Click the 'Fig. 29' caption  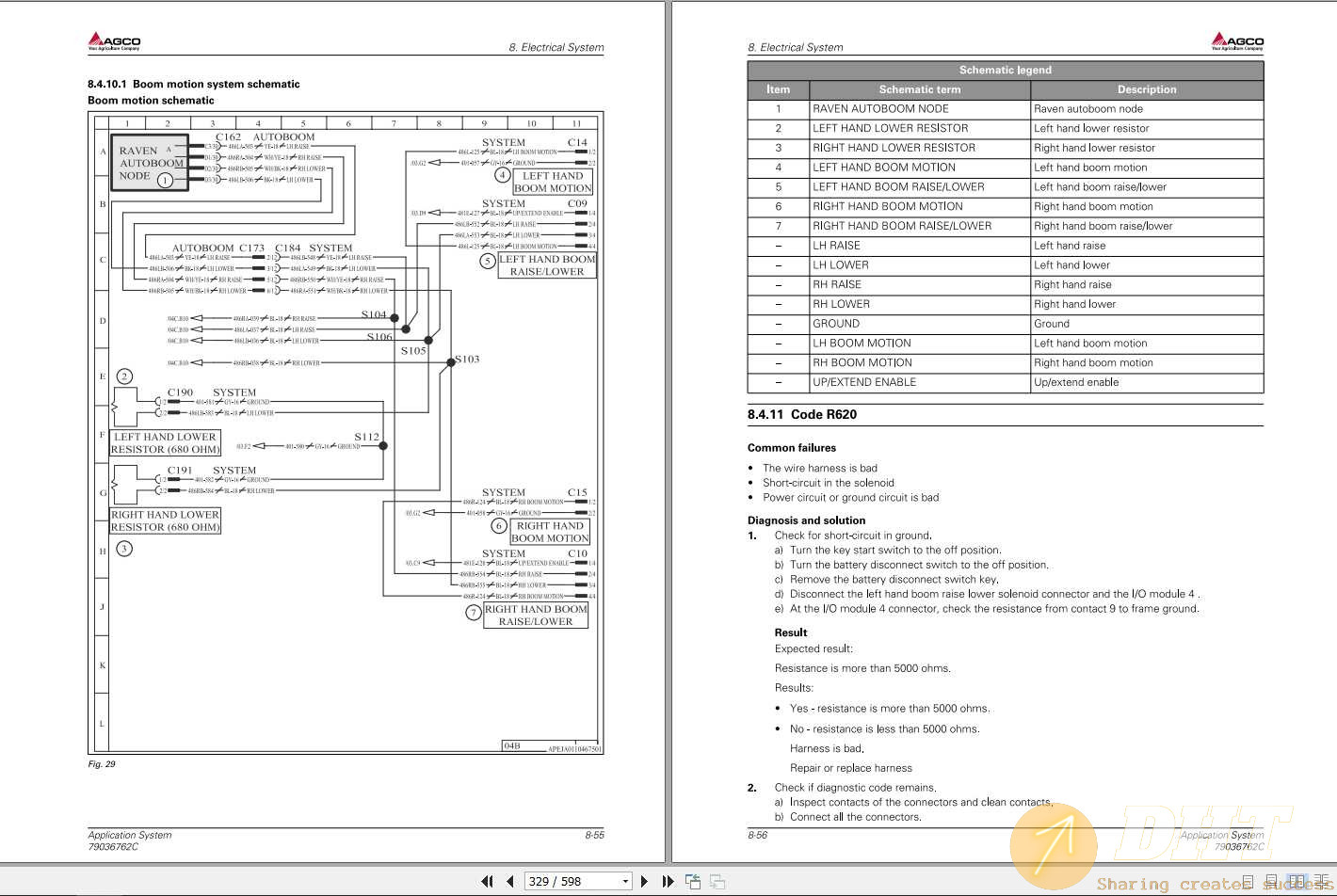(102, 764)
